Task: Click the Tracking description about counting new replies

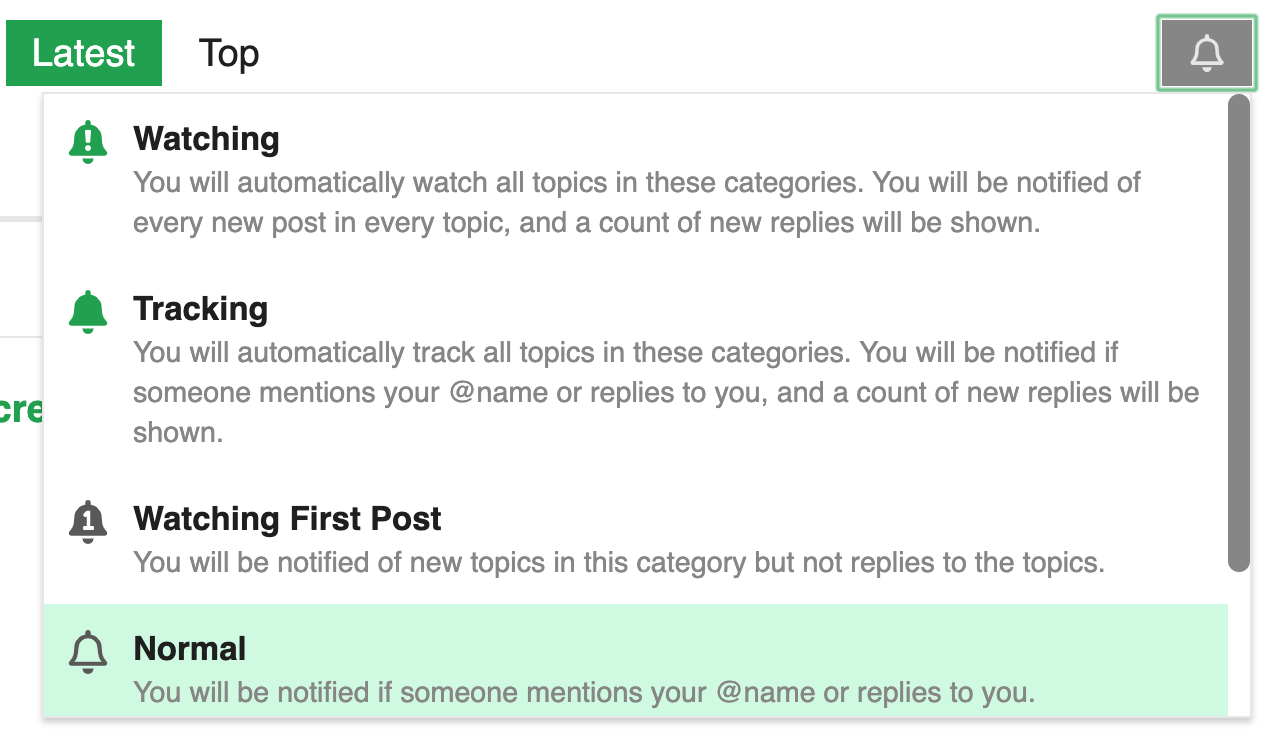Action: click(x=665, y=392)
